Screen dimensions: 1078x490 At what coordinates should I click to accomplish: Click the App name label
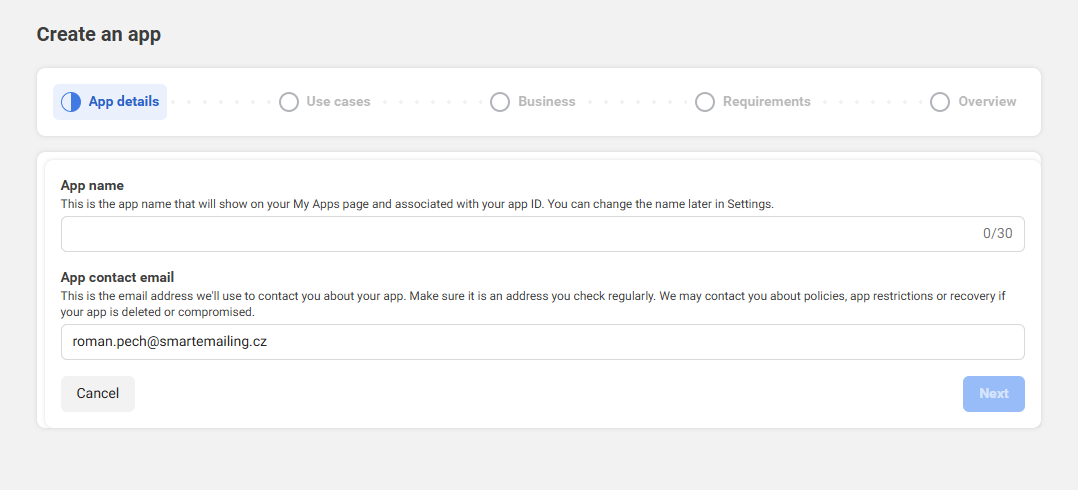(92, 186)
